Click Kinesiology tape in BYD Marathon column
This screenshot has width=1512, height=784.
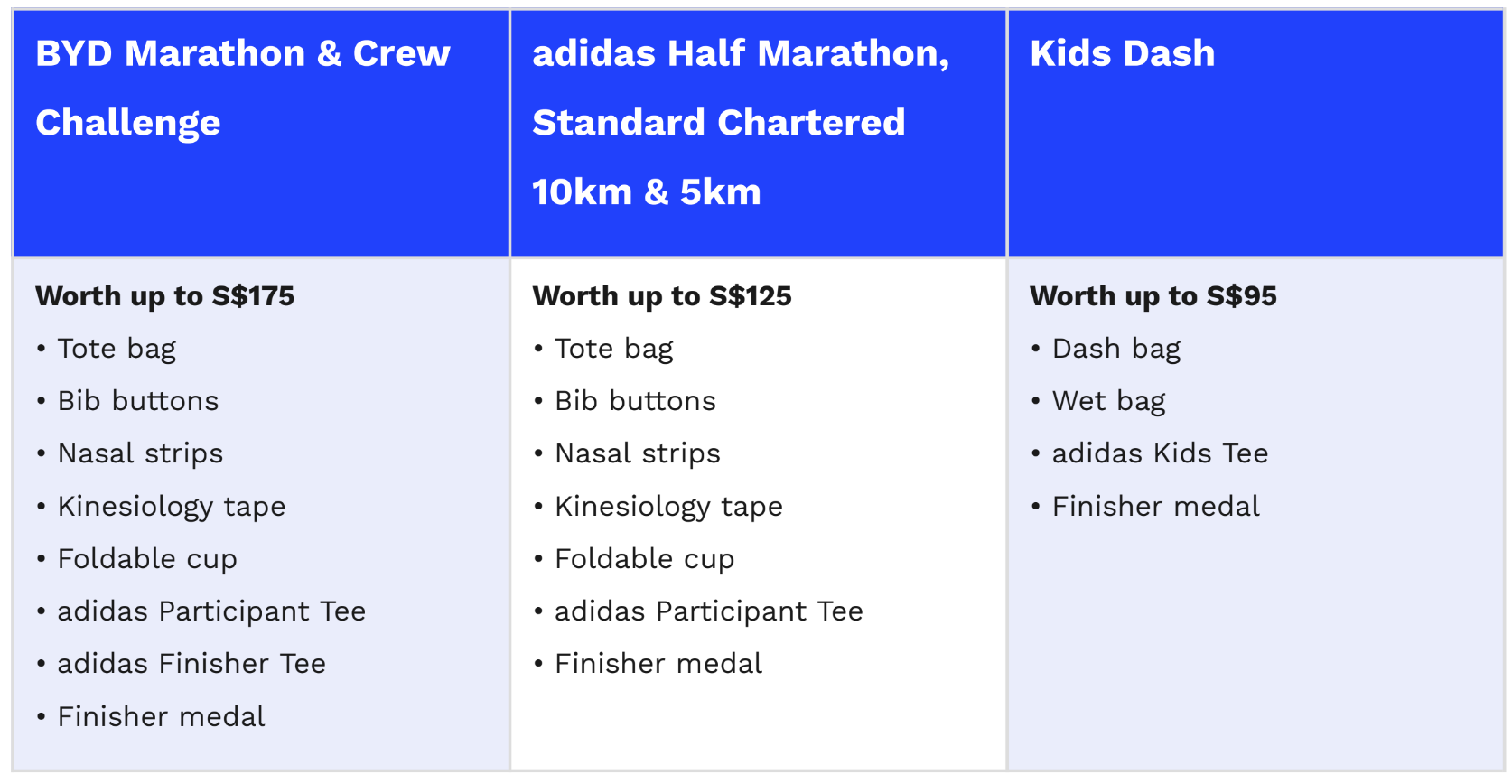click(x=172, y=507)
